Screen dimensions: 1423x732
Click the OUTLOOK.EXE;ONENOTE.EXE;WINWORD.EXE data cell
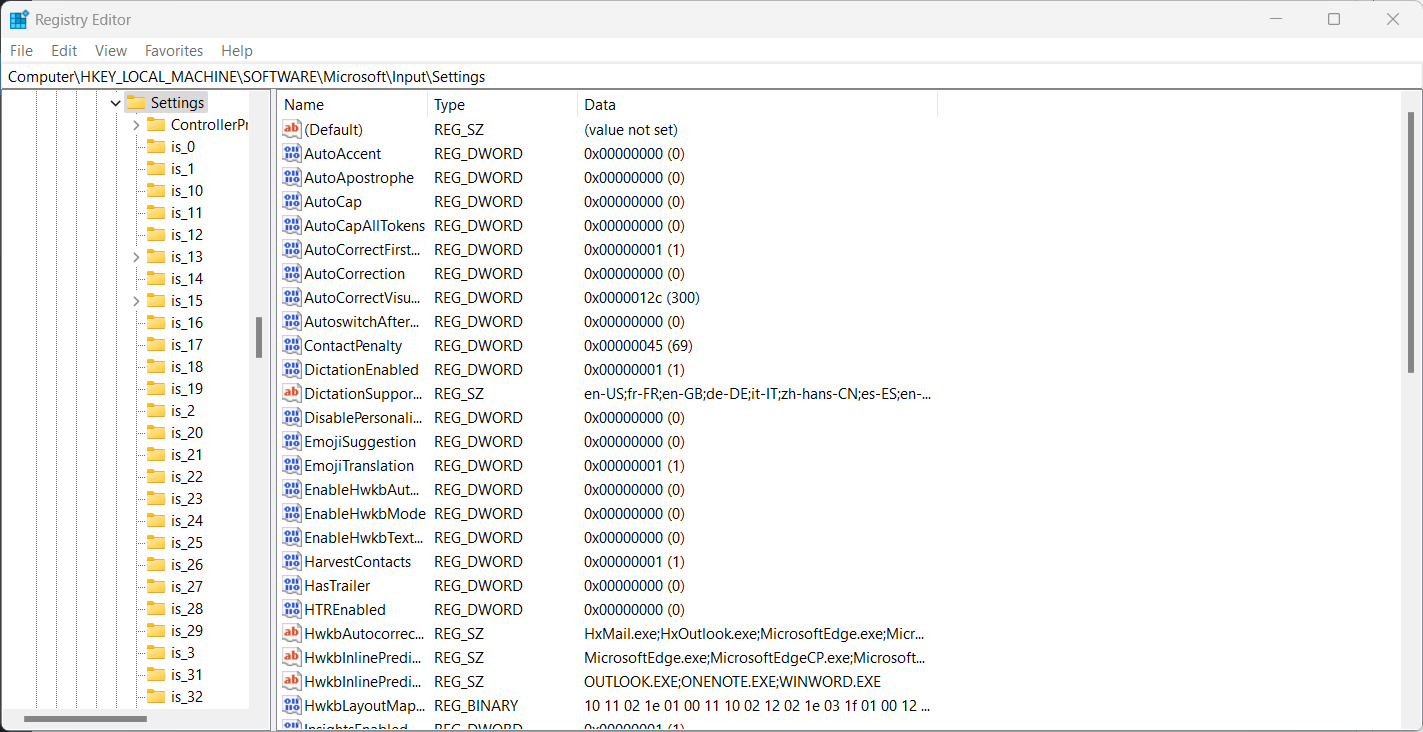point(732,681)
